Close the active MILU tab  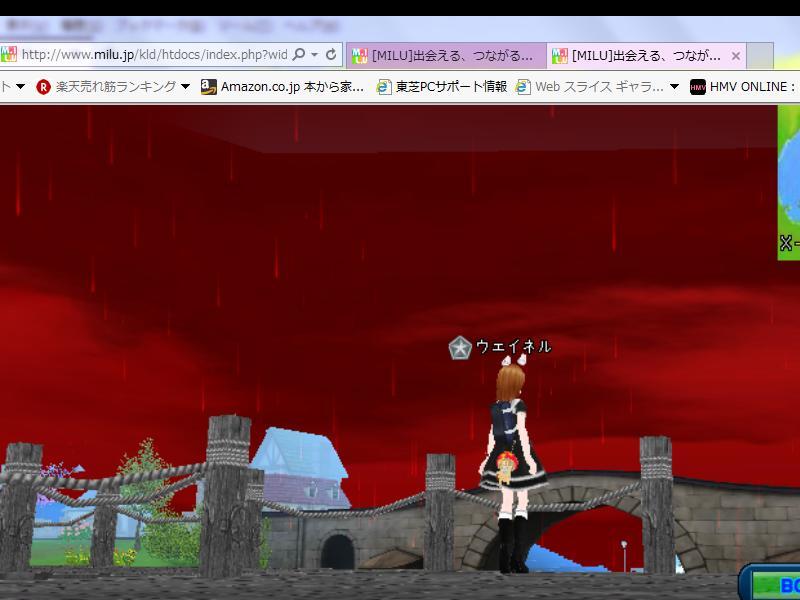[x=736, y=56]
